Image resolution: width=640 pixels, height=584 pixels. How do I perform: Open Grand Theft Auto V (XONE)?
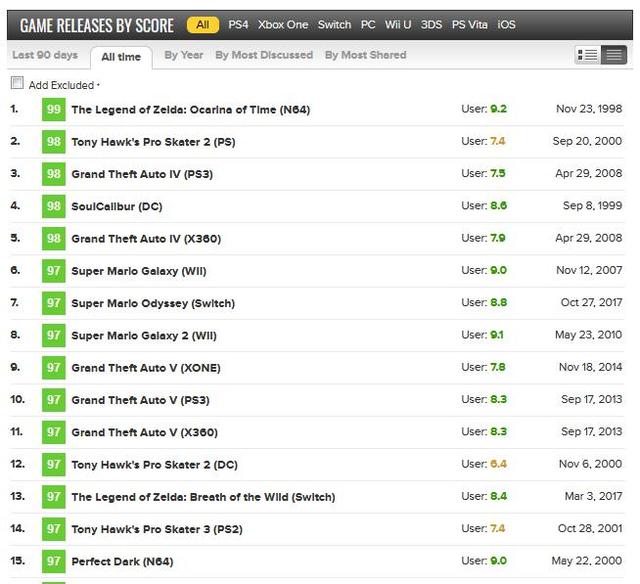(x=146, y=367)
